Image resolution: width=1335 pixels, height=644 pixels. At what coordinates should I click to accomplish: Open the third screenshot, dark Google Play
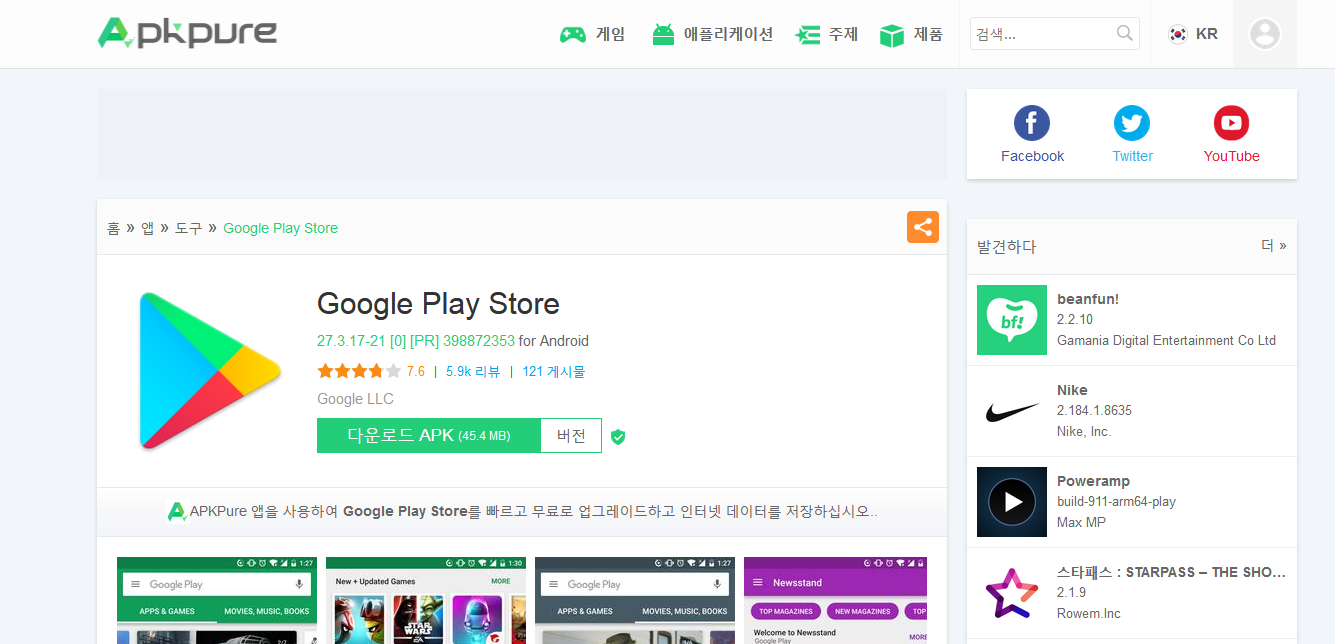pyautogui.click(x=635, y=600)
